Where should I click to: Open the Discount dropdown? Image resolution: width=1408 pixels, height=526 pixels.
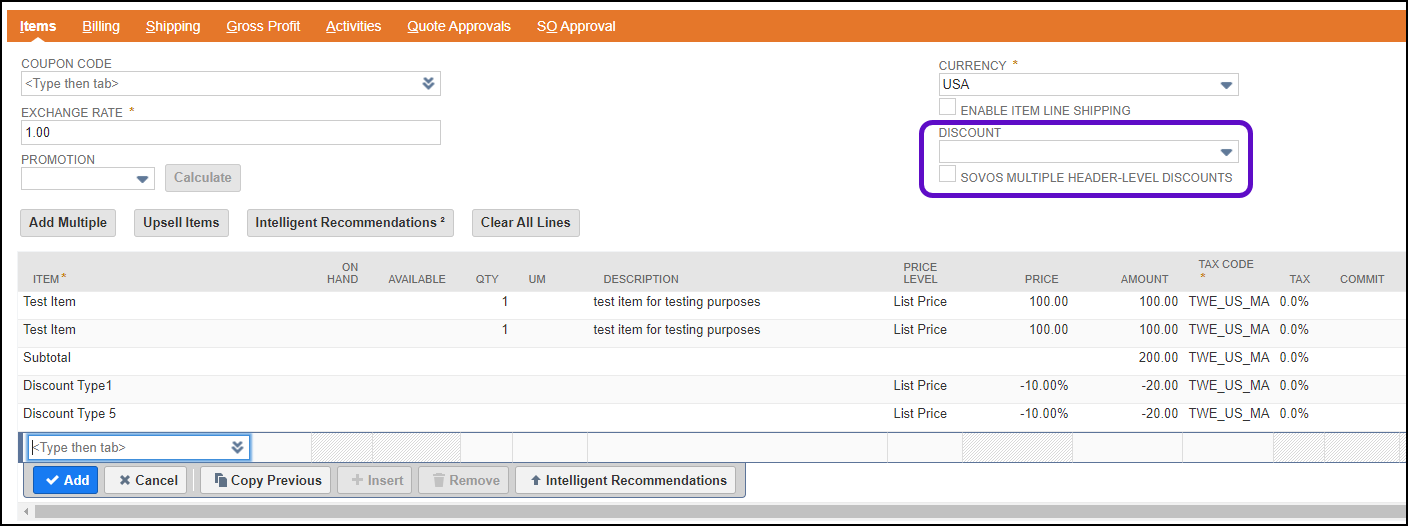pyautogui.click(x=1226, y=152)
